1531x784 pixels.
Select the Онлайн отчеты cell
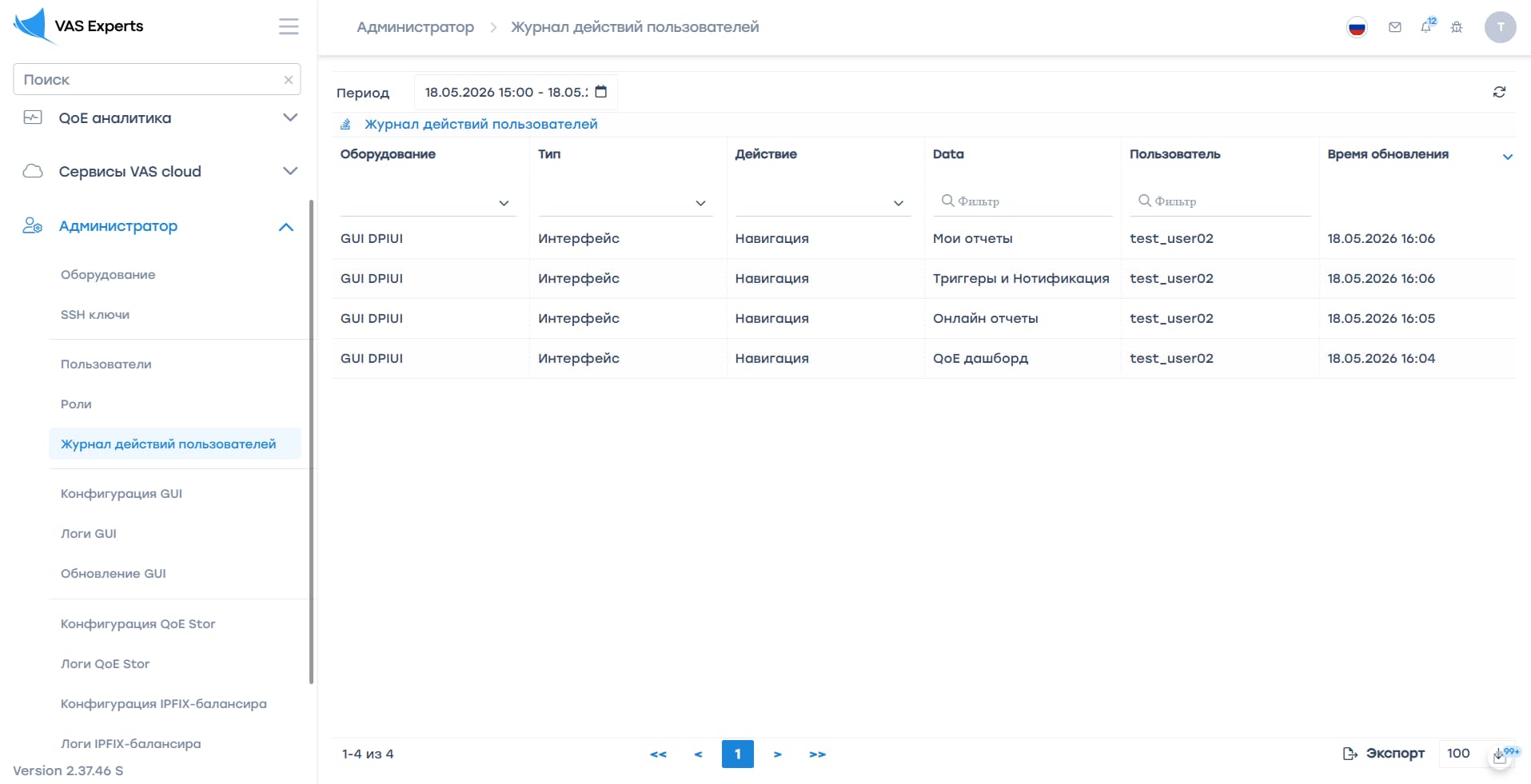point(986,318)
